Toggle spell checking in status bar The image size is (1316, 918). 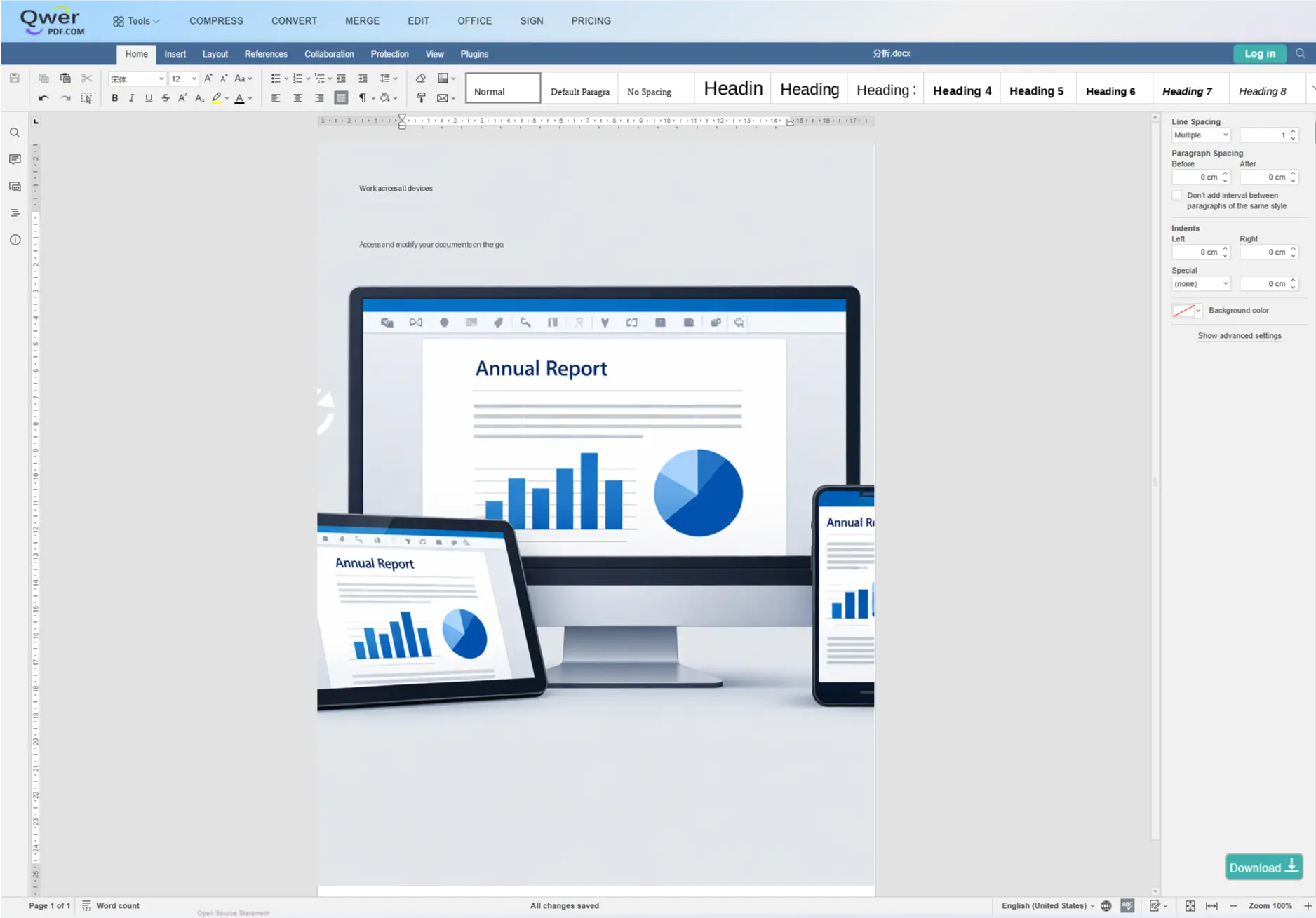(1128, 906)
